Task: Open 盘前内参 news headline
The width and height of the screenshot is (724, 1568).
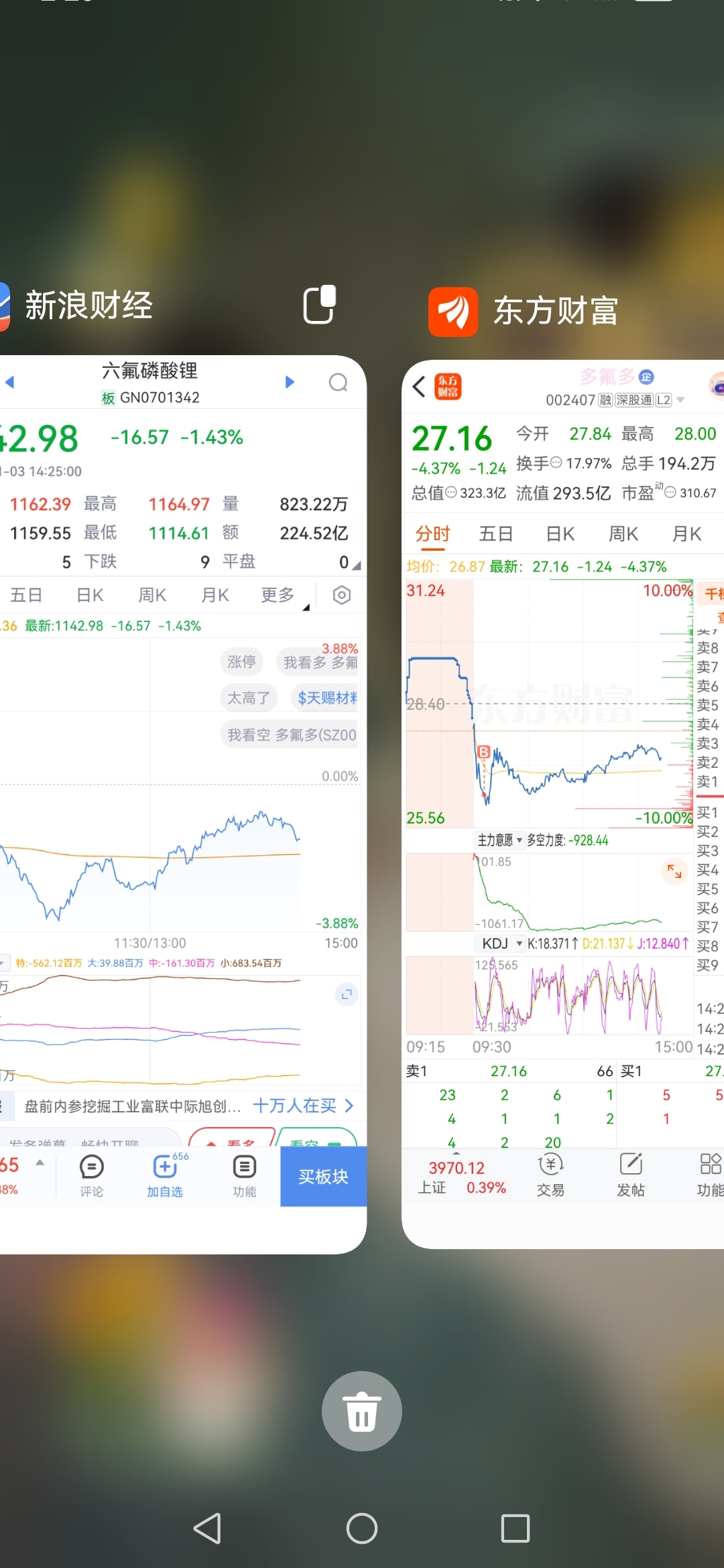Action: pos(133,1106)
